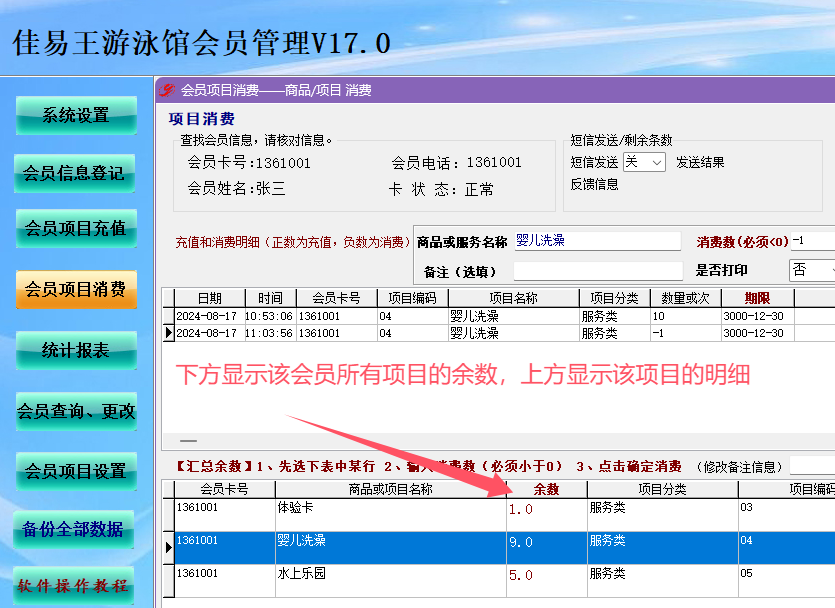Click the 会员卡号:1361001 text

pyautogui.click(x=249, y=163)
